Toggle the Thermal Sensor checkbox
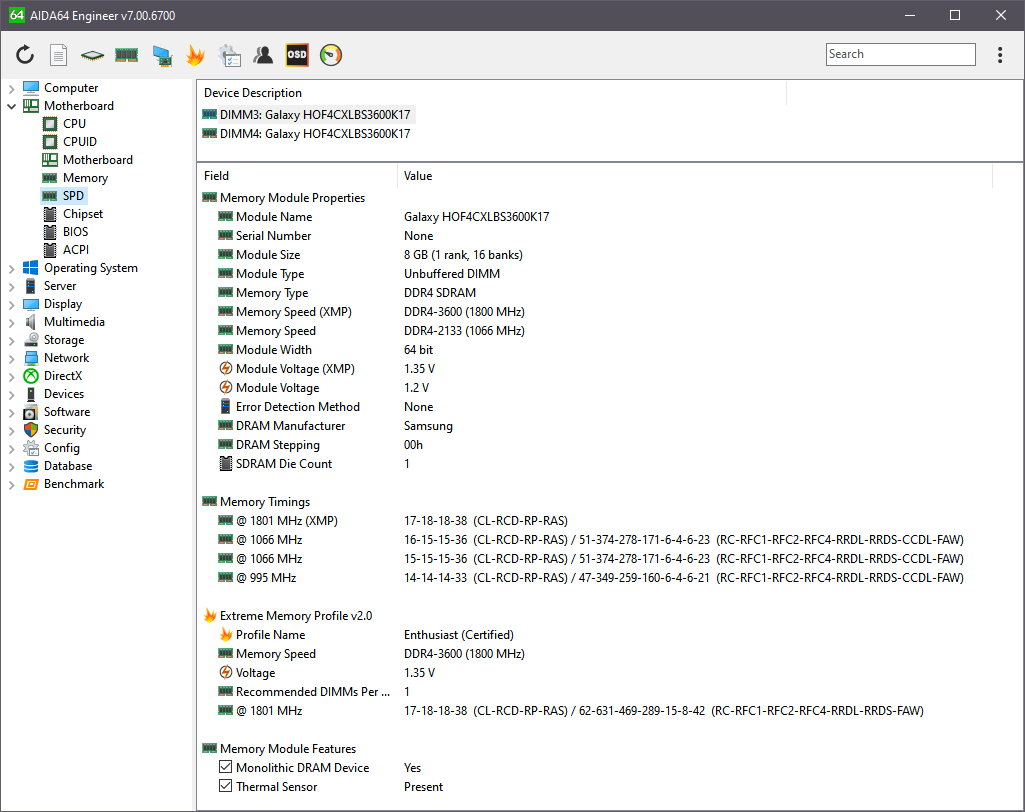Viewport: 1025px width, 812px height. point(226,786)
